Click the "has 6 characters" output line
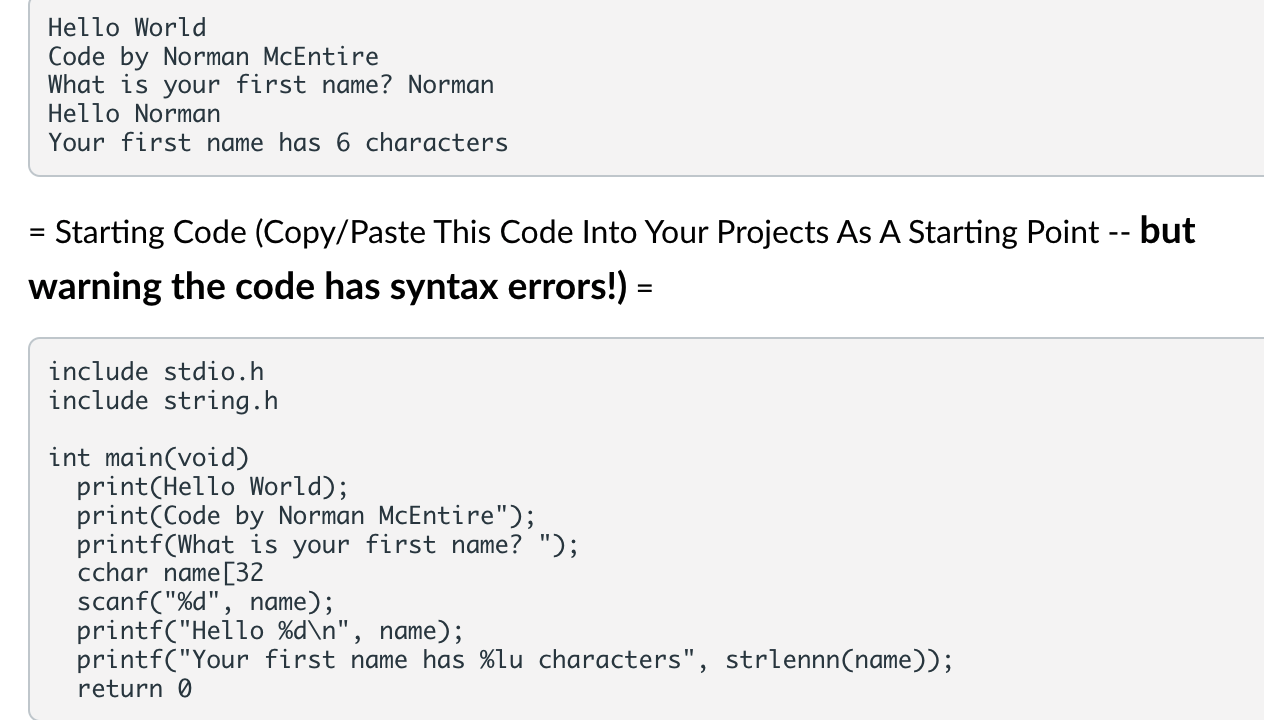The image size is (1264, 720). (277, 143)
